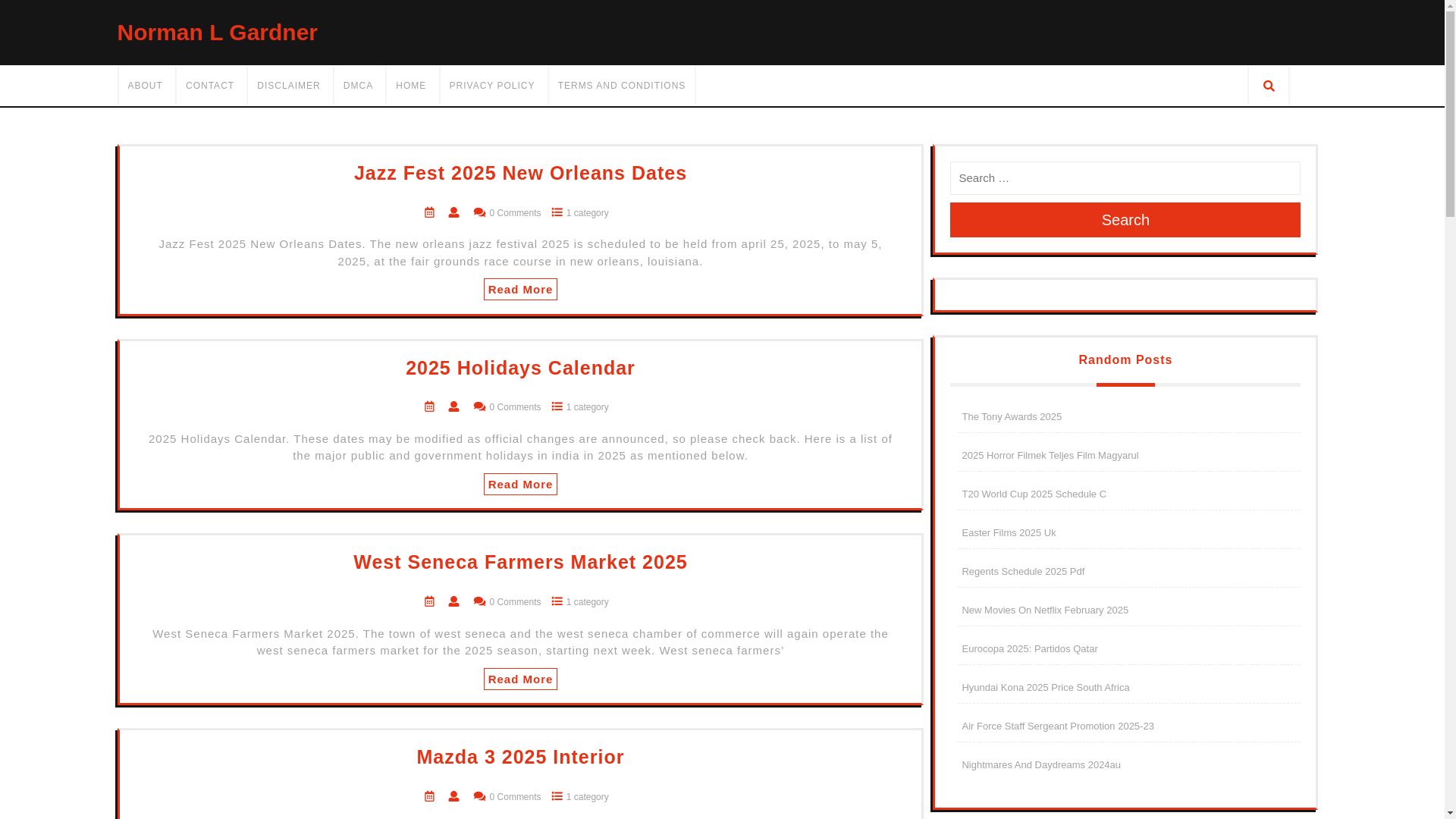Open 0 Comments link on Jazz Fest post
1456x819 pixels.
(x=515, y=213)
